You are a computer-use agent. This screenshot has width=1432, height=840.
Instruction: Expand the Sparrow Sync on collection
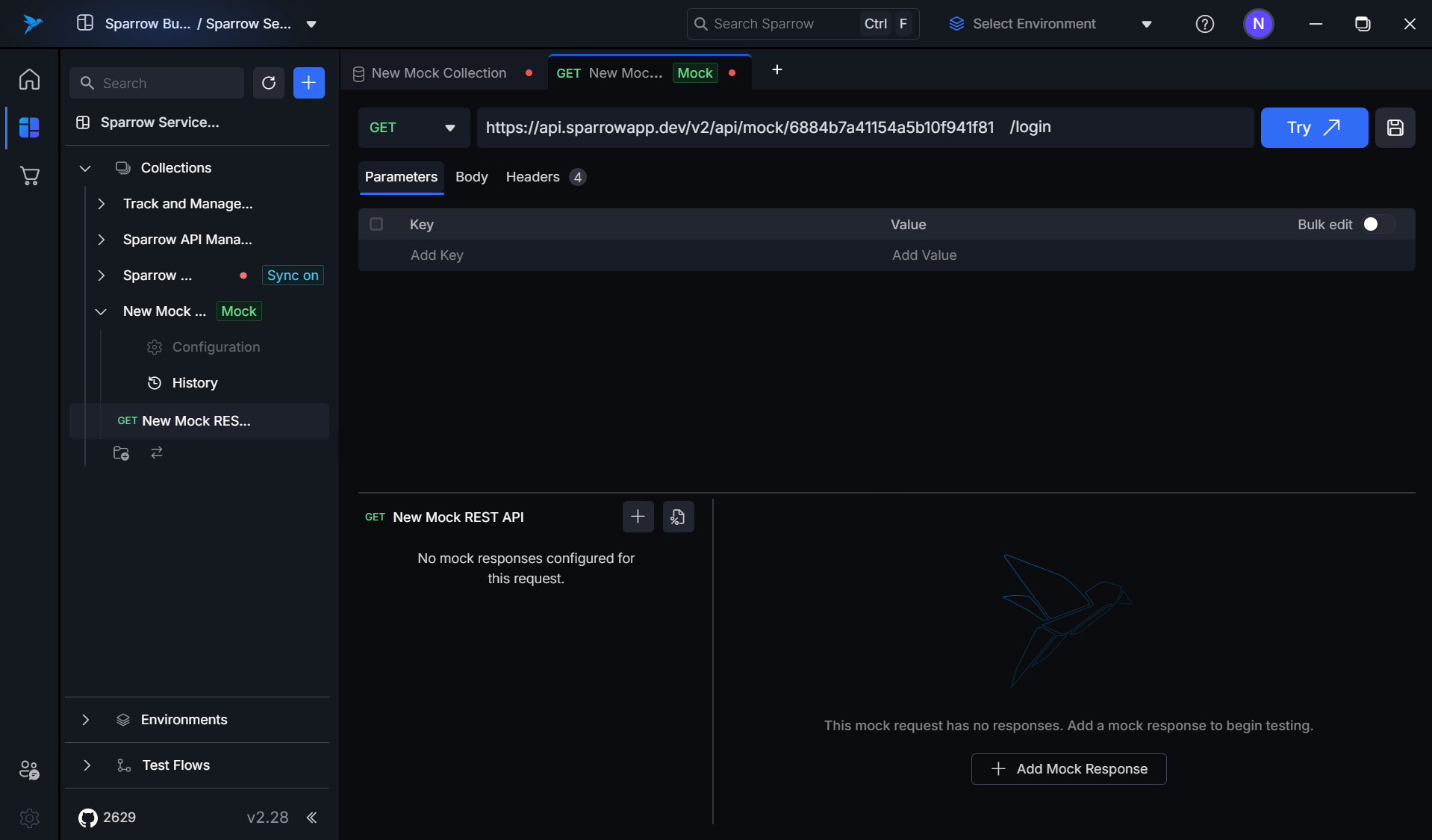click(102, 276)
